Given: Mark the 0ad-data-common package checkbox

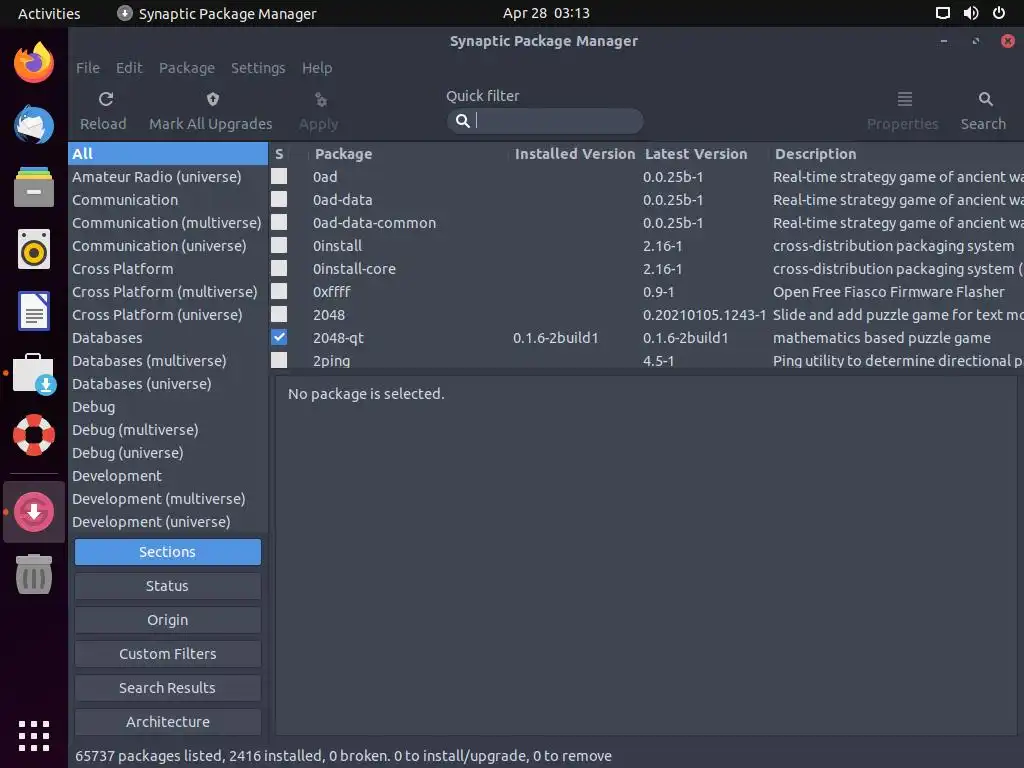Looking at the screenshot, I should 279,222.
